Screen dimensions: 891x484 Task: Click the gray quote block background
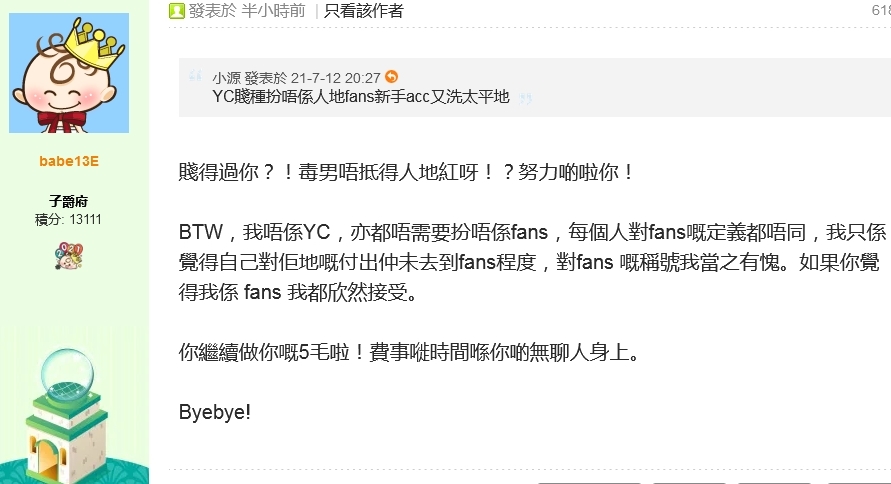[535, 87]
